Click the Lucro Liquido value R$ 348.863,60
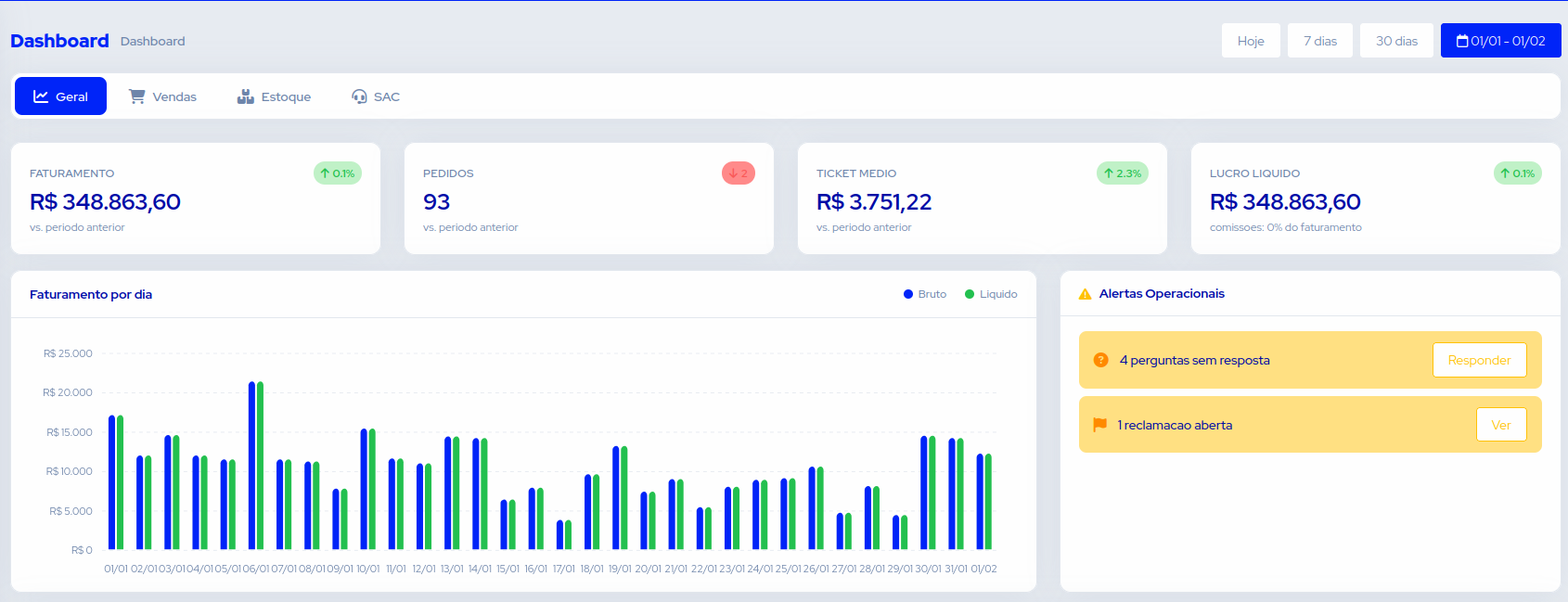The width and height of the screenshot is (1568, 602). point(1285,202)
